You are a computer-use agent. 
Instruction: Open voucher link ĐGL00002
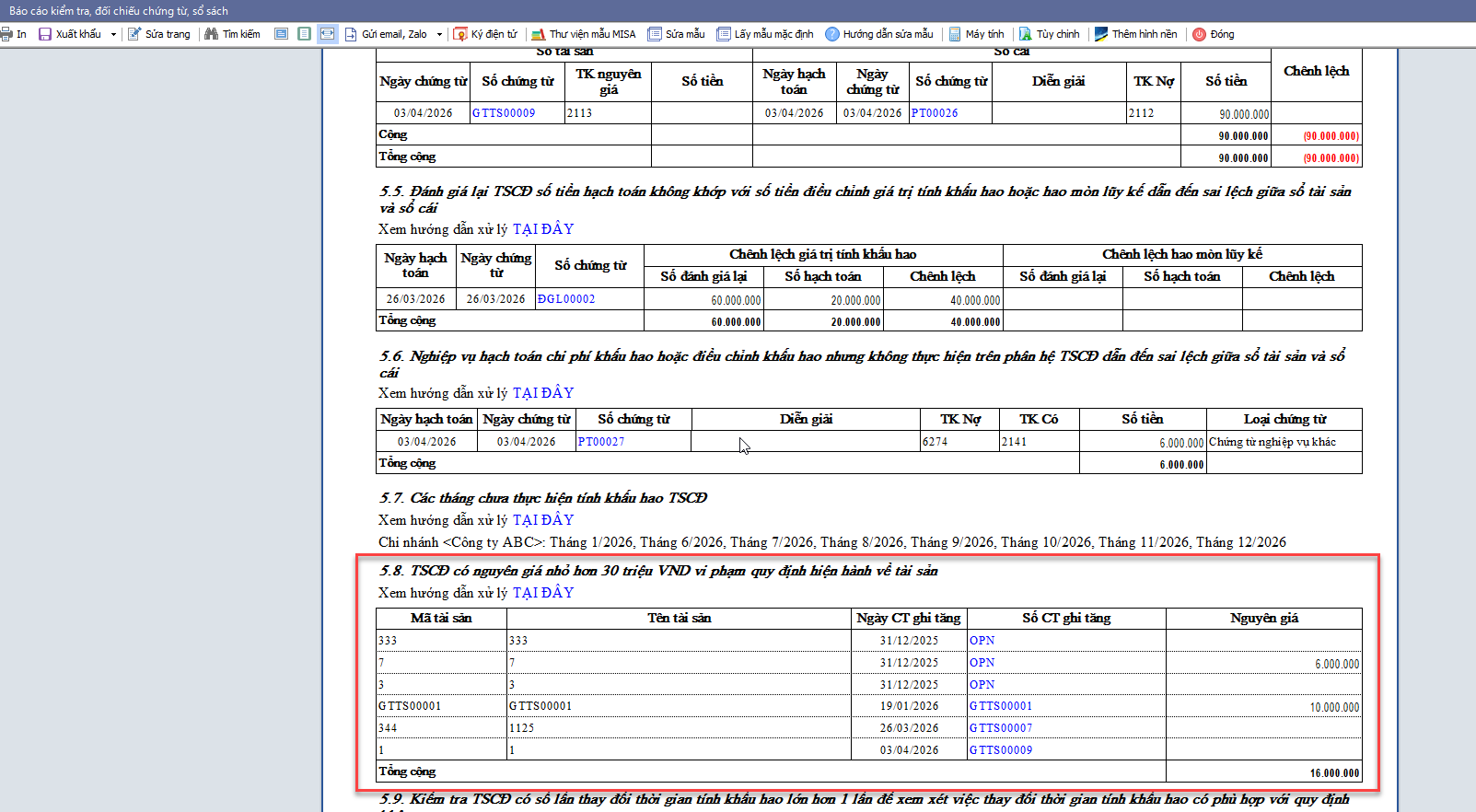[x=566, y=299]
